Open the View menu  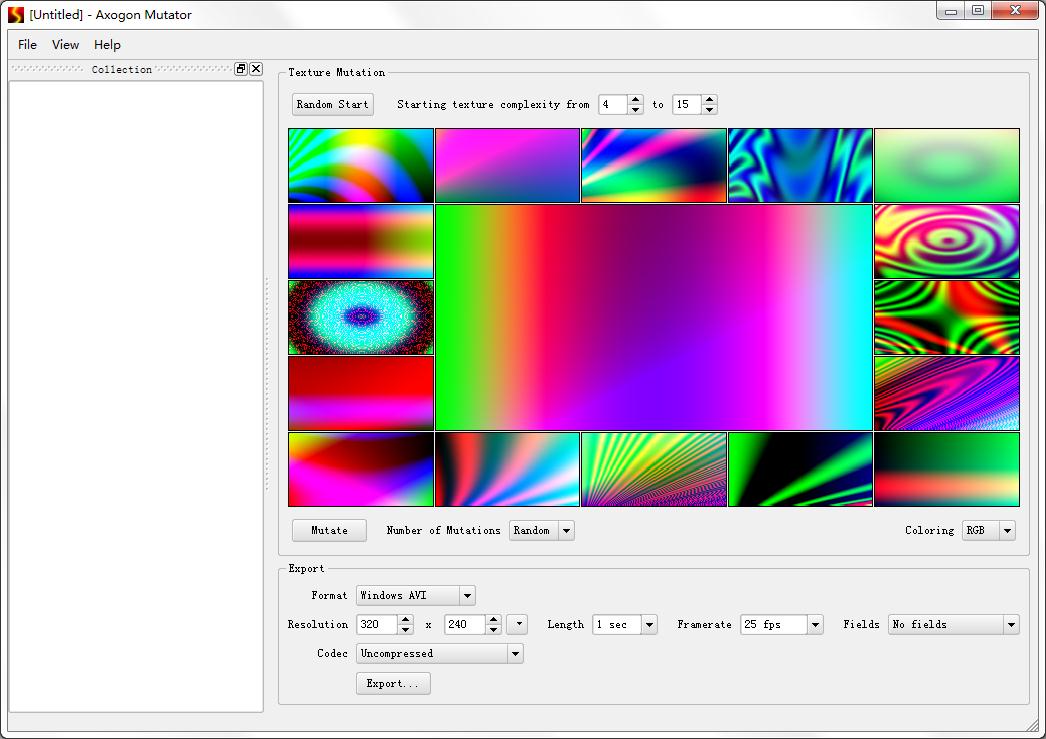click(65, 45)
